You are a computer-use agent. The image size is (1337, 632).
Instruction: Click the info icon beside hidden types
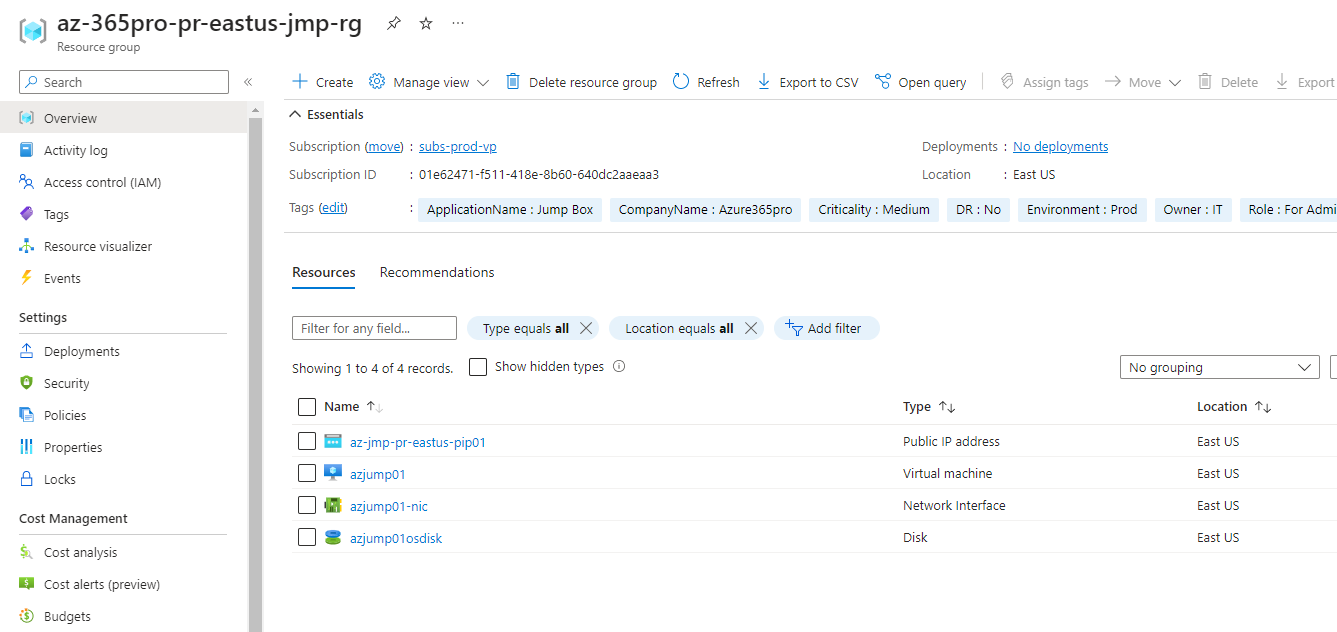tap(619, 366)
